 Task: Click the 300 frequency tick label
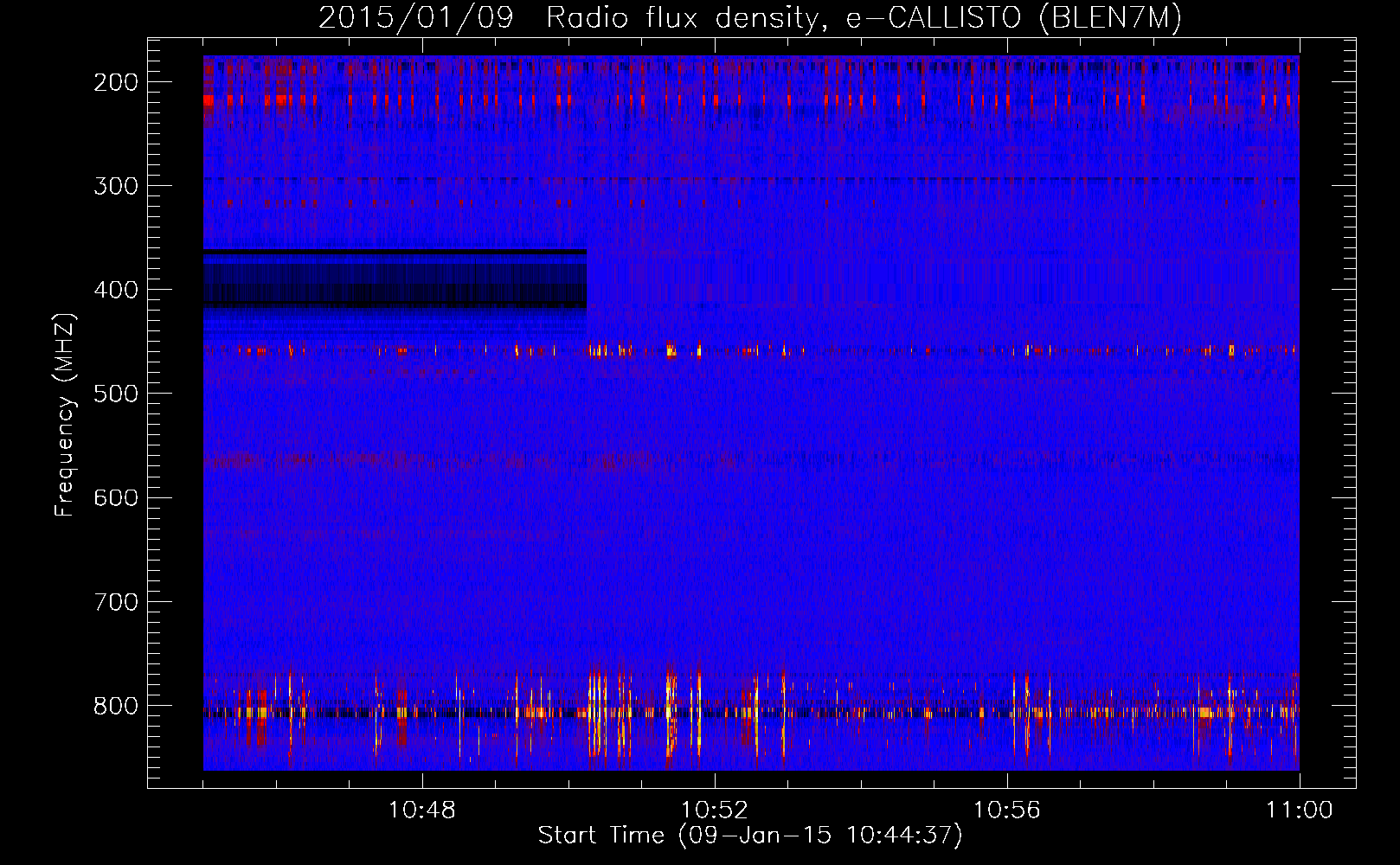(x=116, y=186)
